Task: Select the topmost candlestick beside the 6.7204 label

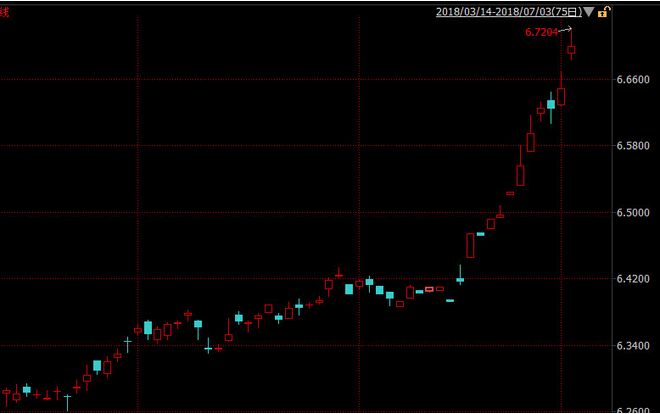Action: coord(571,50)
